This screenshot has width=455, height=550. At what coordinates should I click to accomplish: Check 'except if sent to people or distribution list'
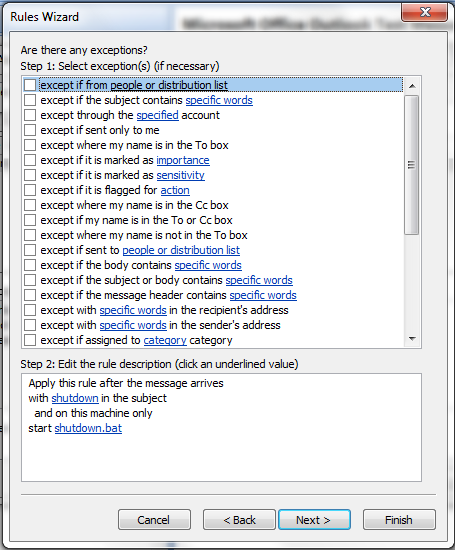30,250
